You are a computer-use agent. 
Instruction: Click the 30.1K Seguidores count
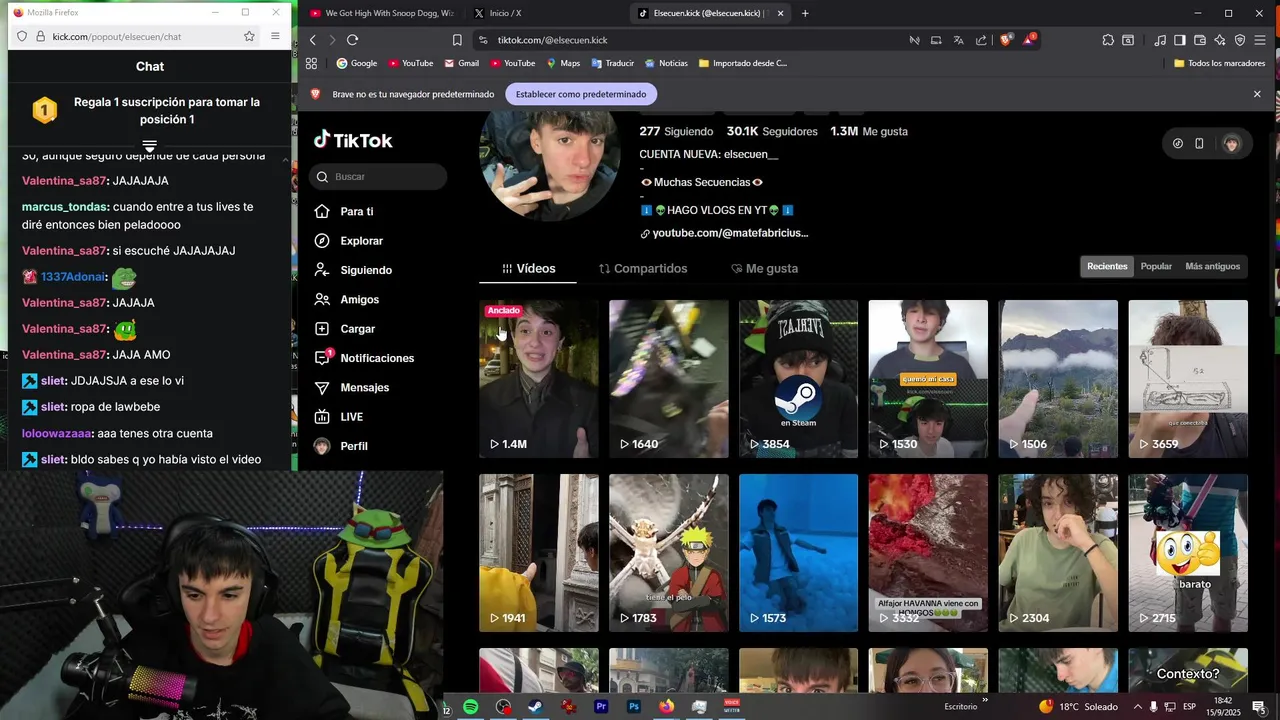pyautogui.click(x=772, y=131)
